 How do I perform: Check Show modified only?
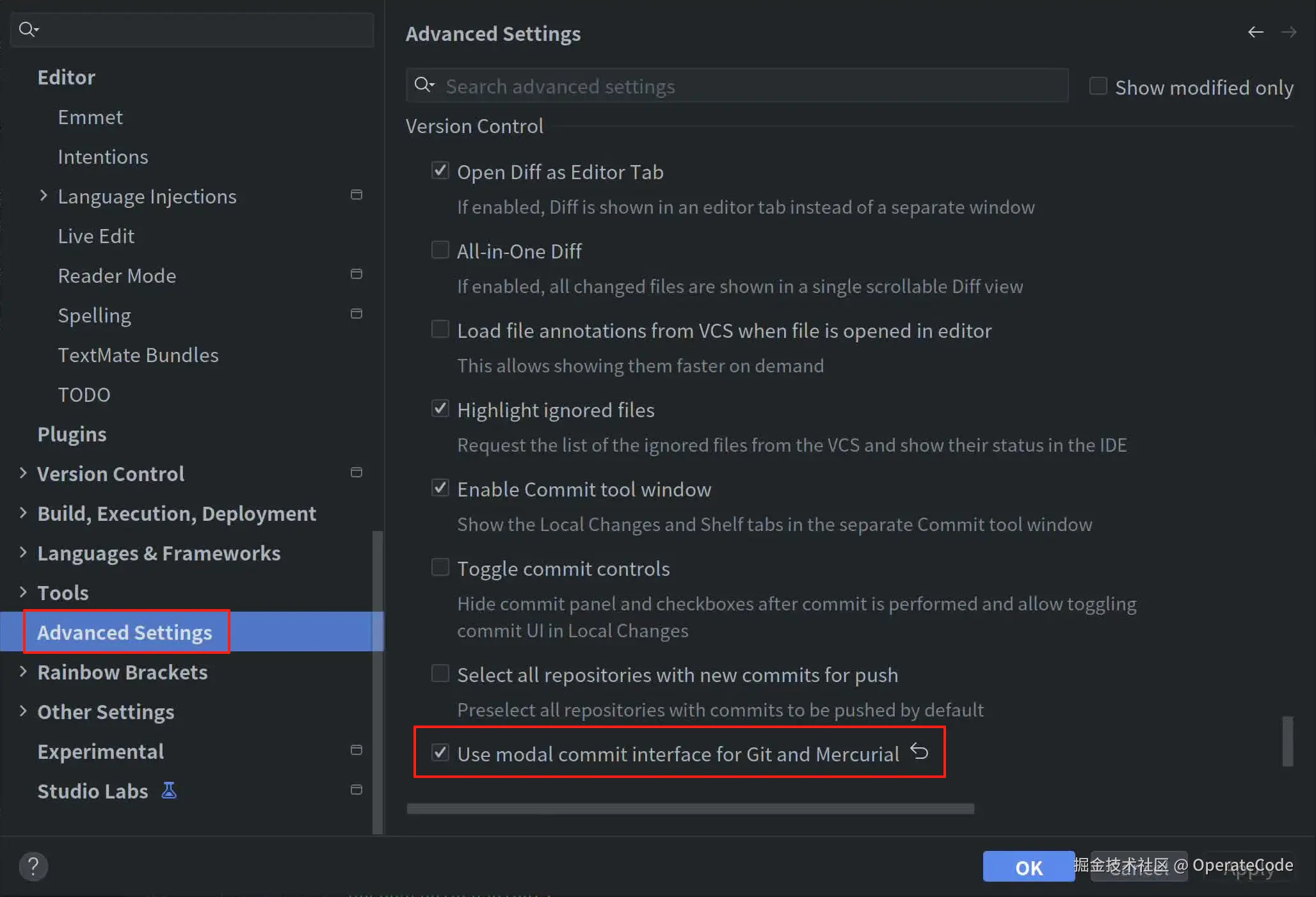pos(1098,86)
